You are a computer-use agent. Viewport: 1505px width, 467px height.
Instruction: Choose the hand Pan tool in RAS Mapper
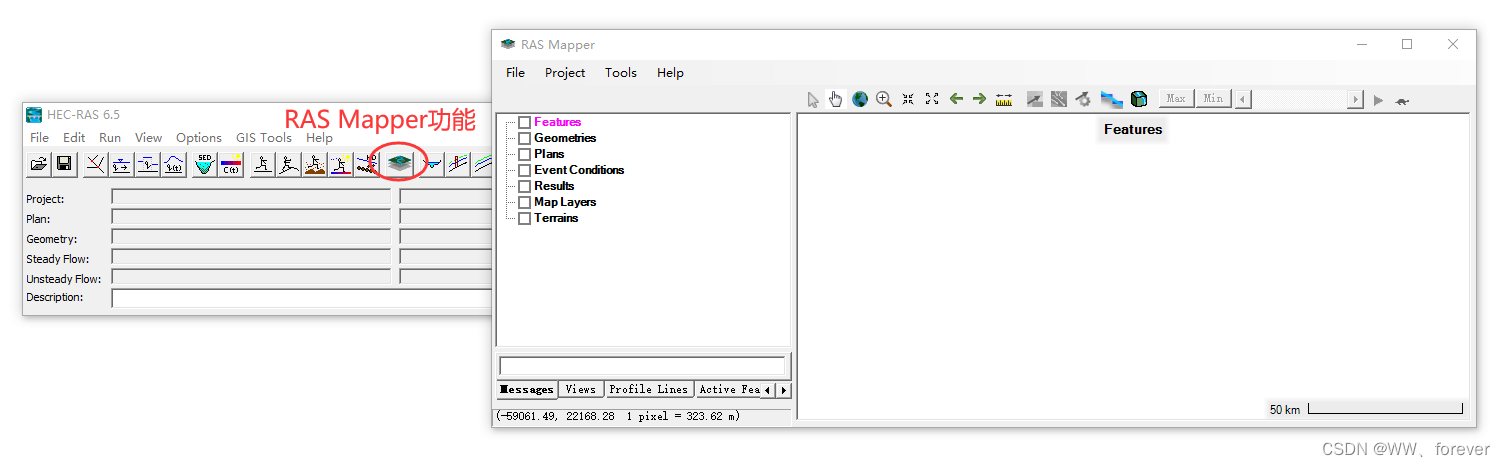tap(836, 99)
